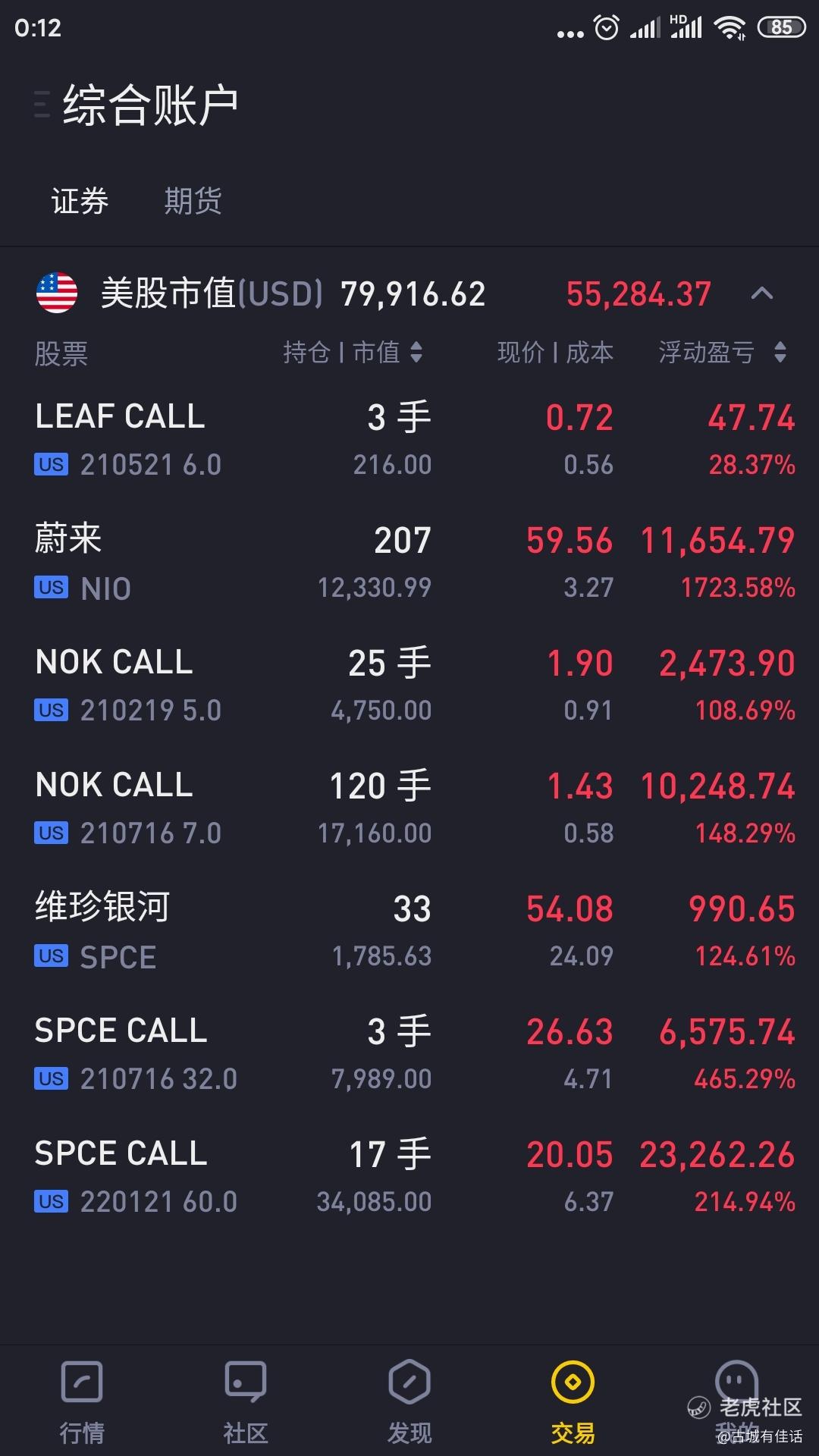
Task: Open NOK CALL 210716 7.0 position
Action: pos(409,808)
